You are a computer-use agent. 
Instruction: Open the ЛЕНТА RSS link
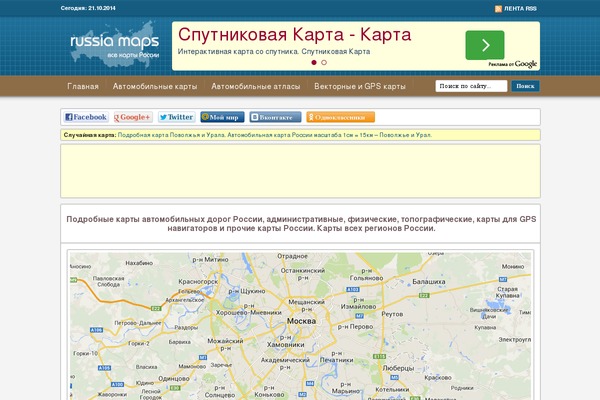pos(520,8)
